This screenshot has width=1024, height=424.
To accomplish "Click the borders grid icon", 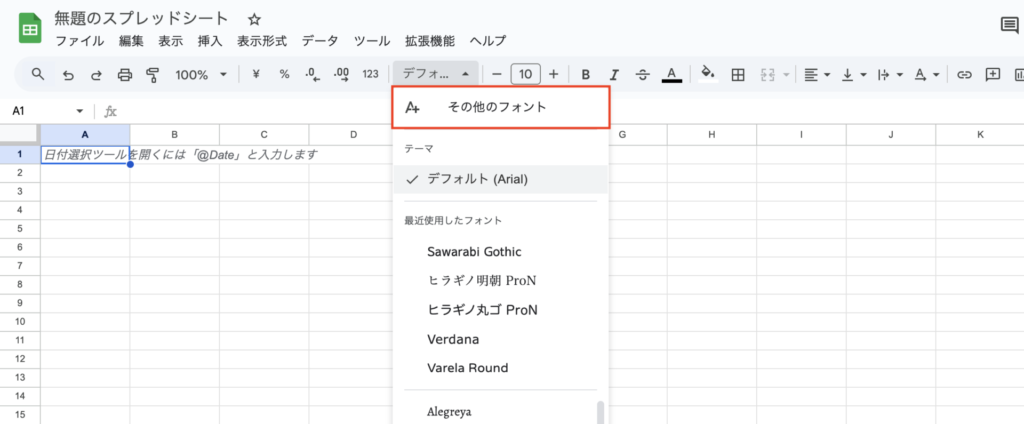I will pyautogui.click(x=738, y=74).
